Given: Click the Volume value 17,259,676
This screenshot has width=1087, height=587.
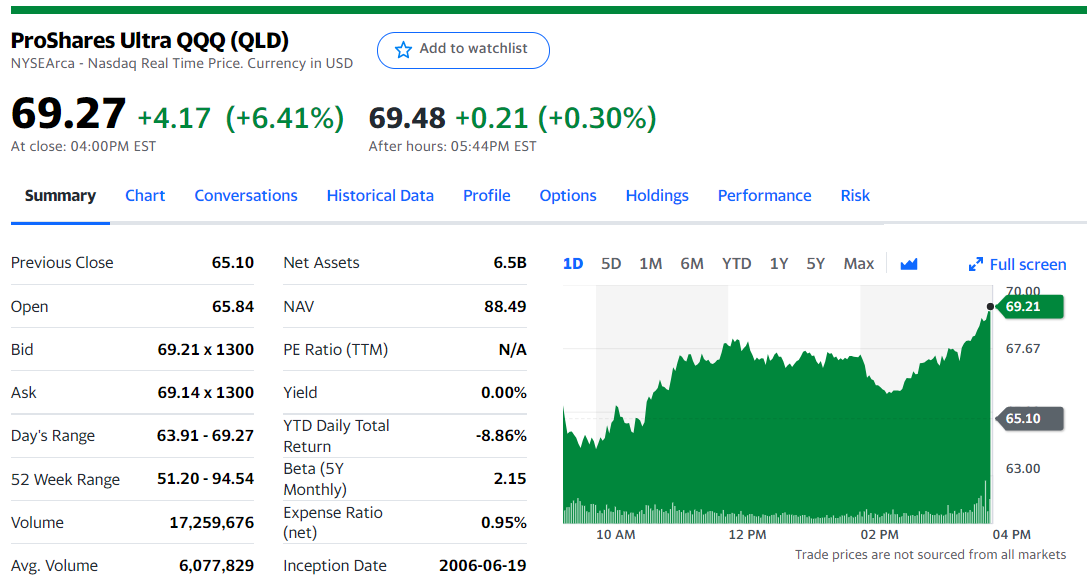Looking at the screenshot, I should point(211,523).
